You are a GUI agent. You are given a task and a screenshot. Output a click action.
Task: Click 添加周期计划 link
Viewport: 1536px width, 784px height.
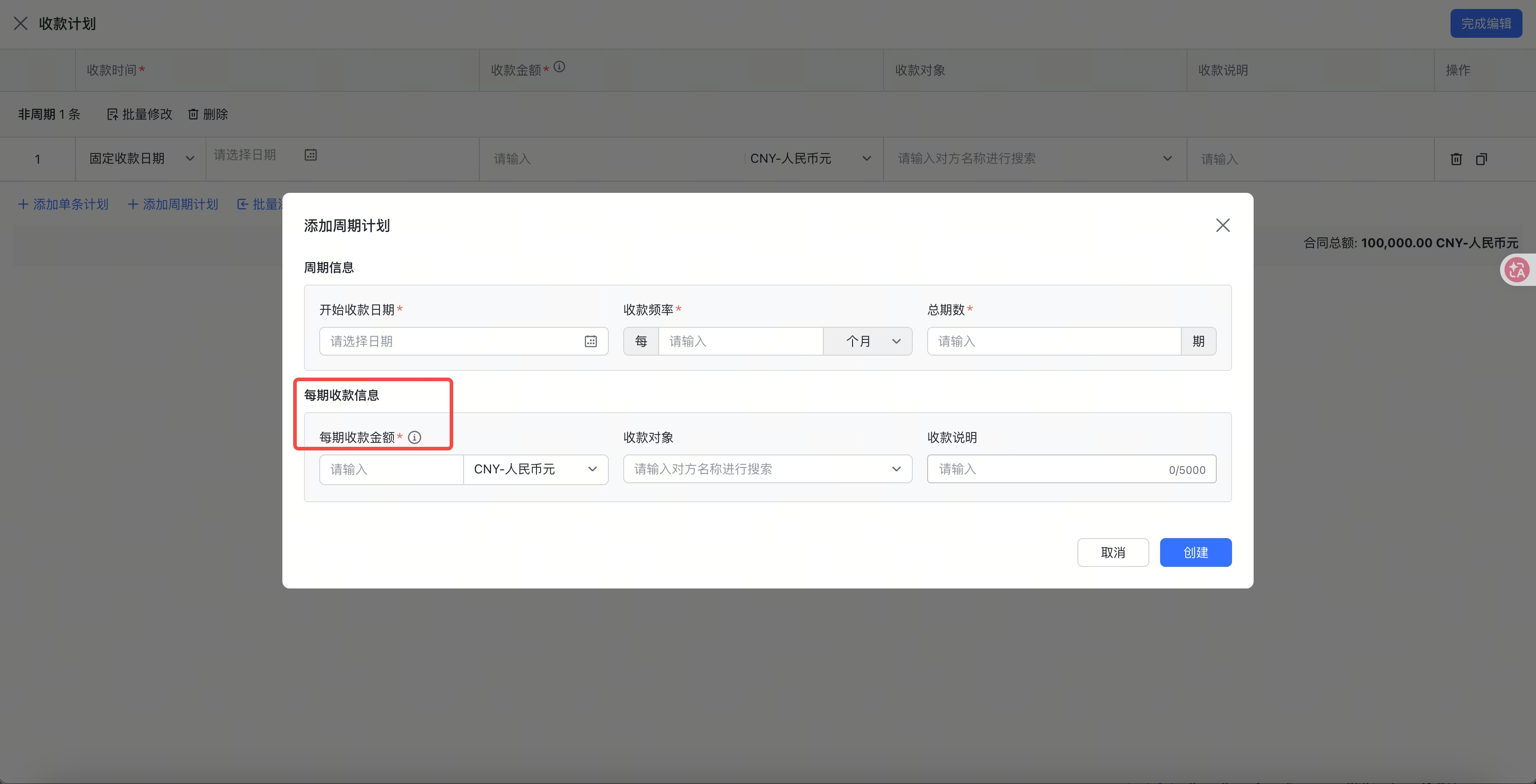coord(173,205)
